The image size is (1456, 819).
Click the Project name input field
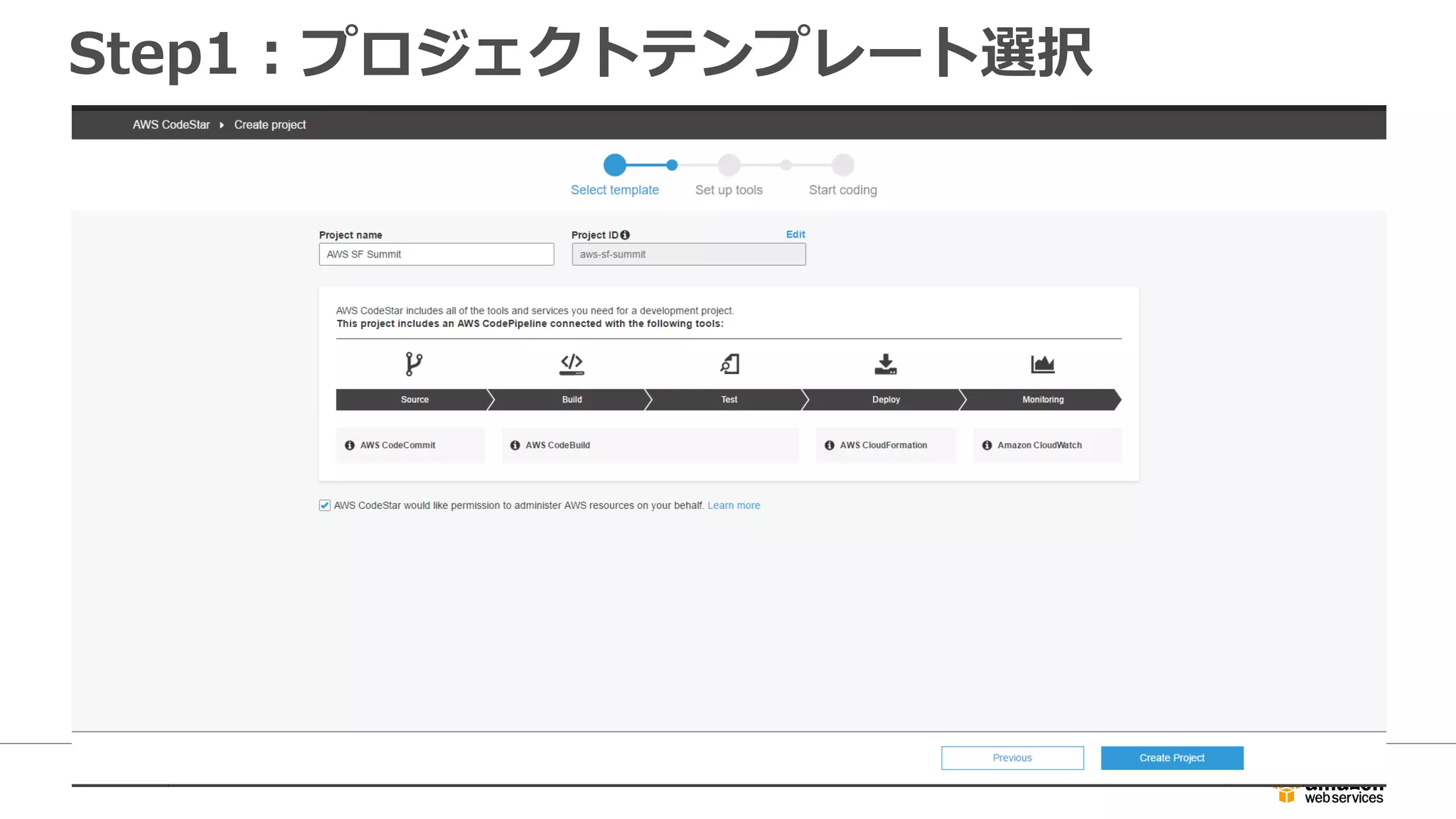click(x=437, y=255)
